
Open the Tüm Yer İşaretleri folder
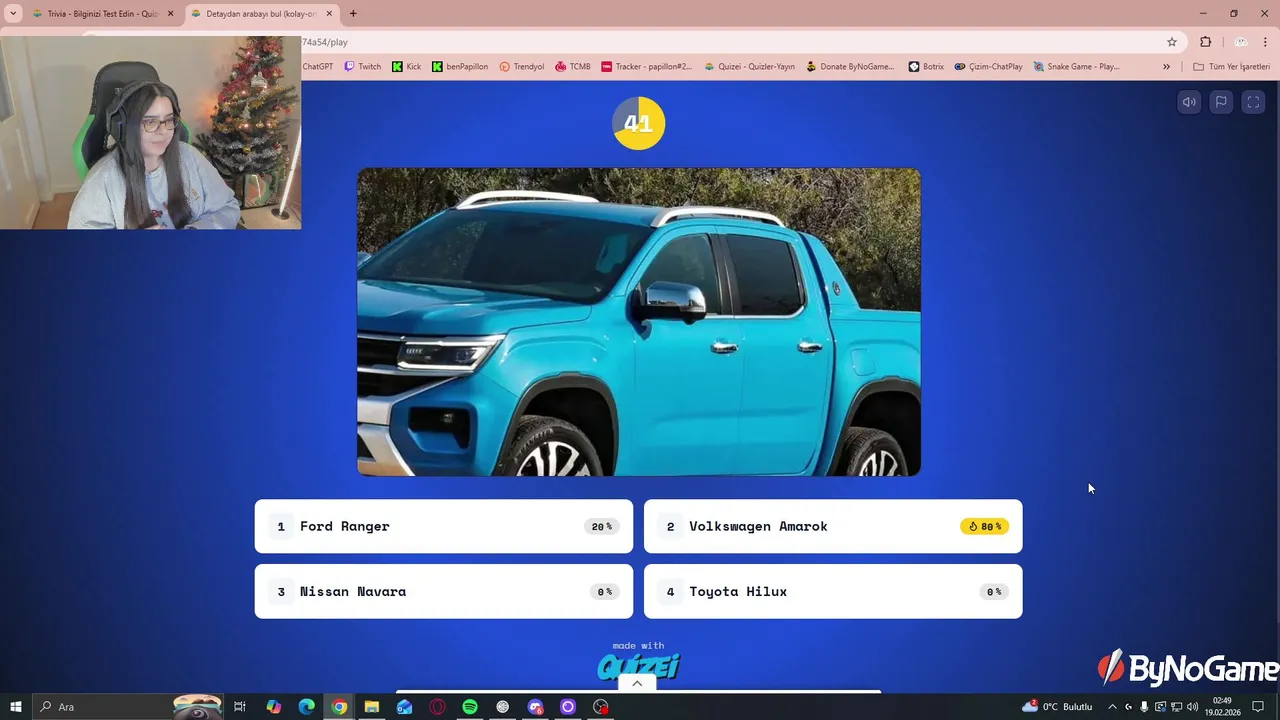pos(1231,67)
